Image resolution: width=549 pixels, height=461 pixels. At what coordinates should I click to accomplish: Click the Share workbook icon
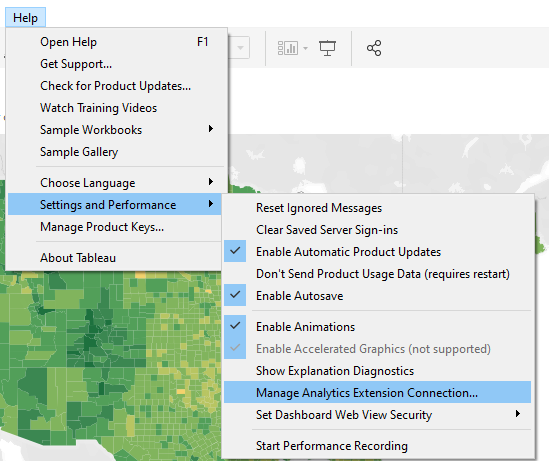tap(374, 48)
